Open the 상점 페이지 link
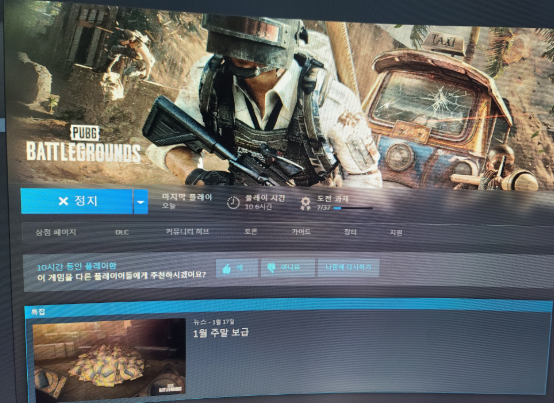554x403 pixels. pos(56,232)
